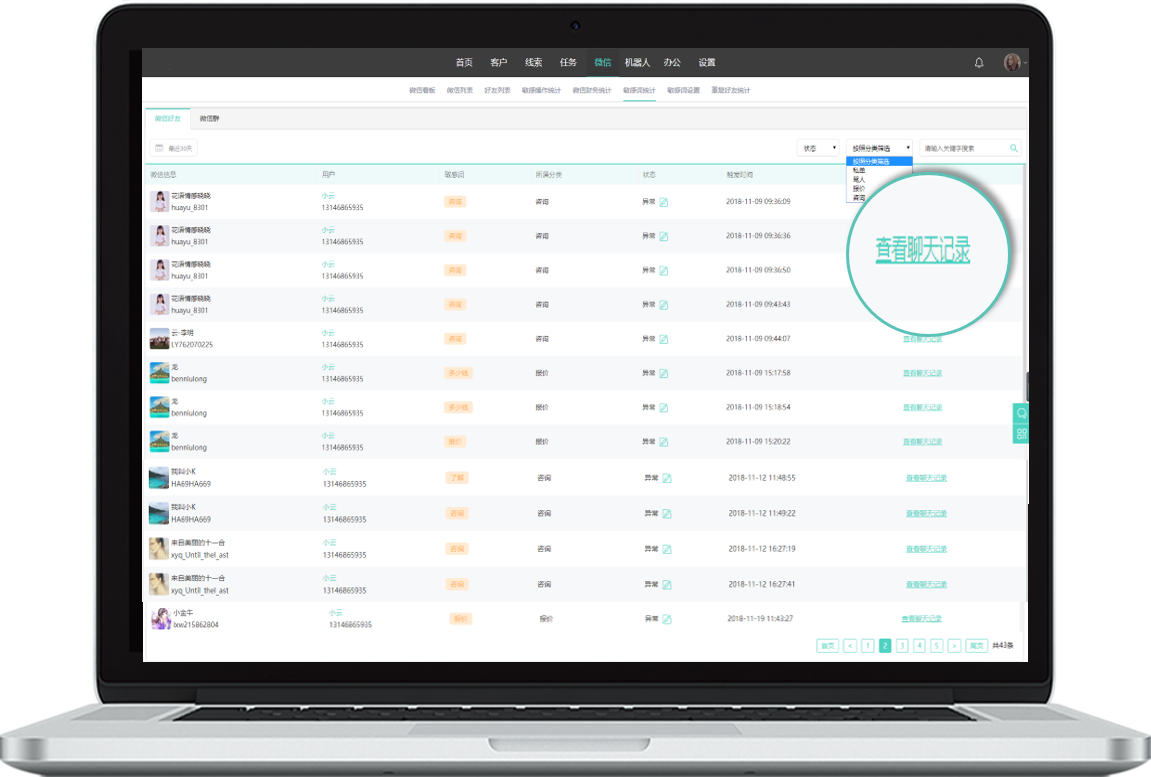Edit status for row 2018-11-12 11:49:22

point(667,514)
